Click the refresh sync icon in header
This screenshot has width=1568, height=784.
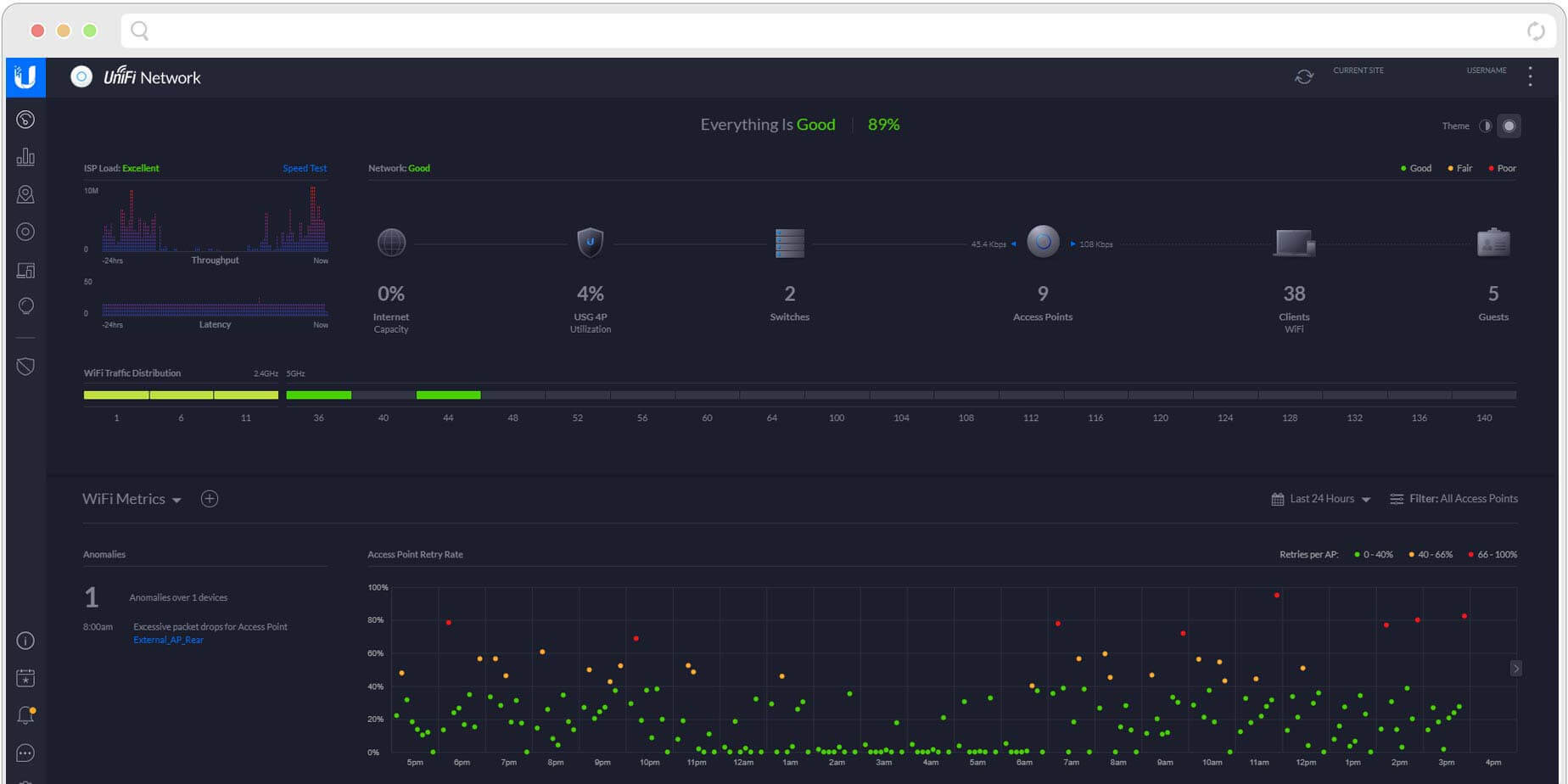coord(1304,77)
